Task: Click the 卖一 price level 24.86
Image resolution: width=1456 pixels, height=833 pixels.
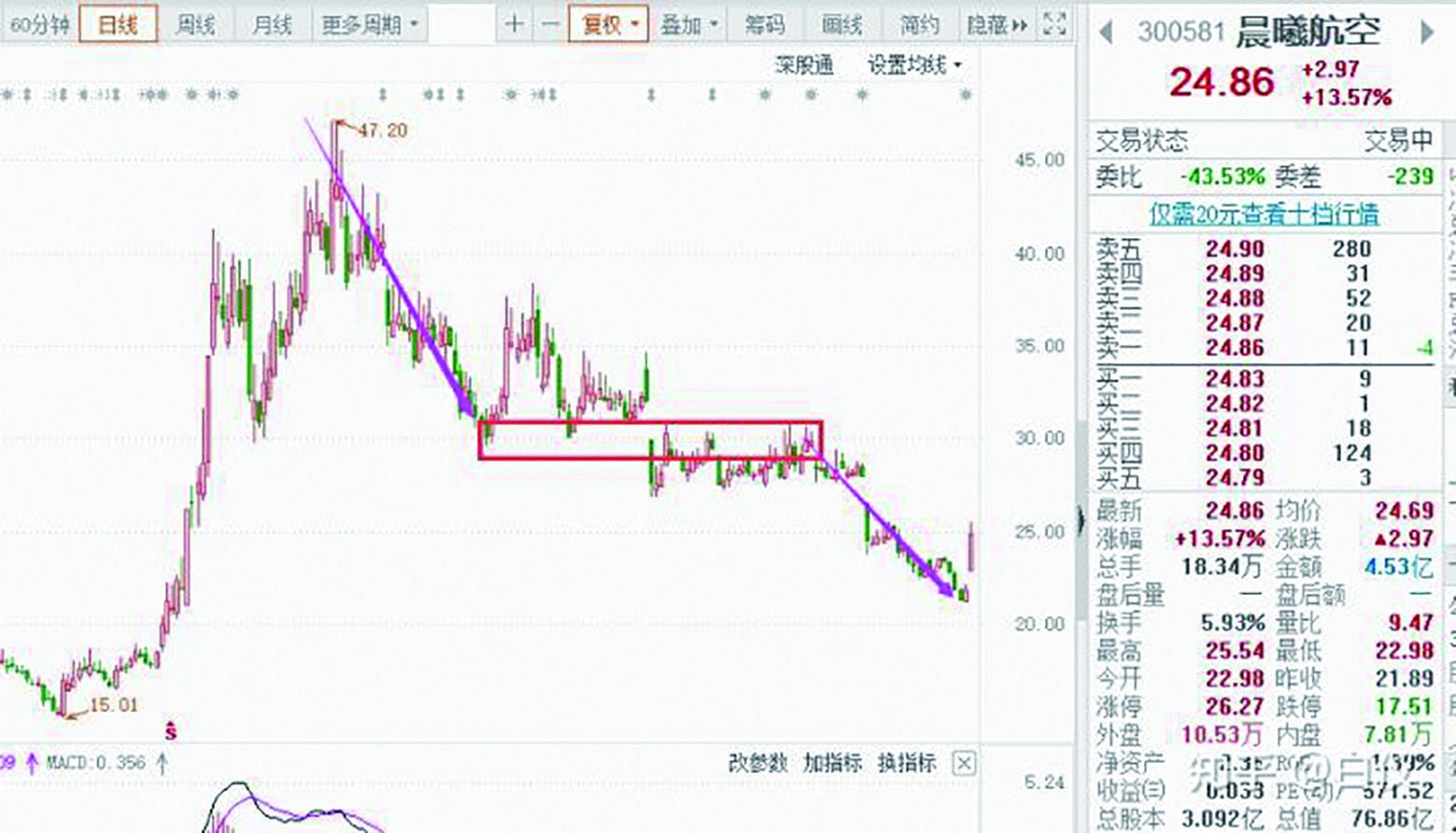Action: [1234, 346]
